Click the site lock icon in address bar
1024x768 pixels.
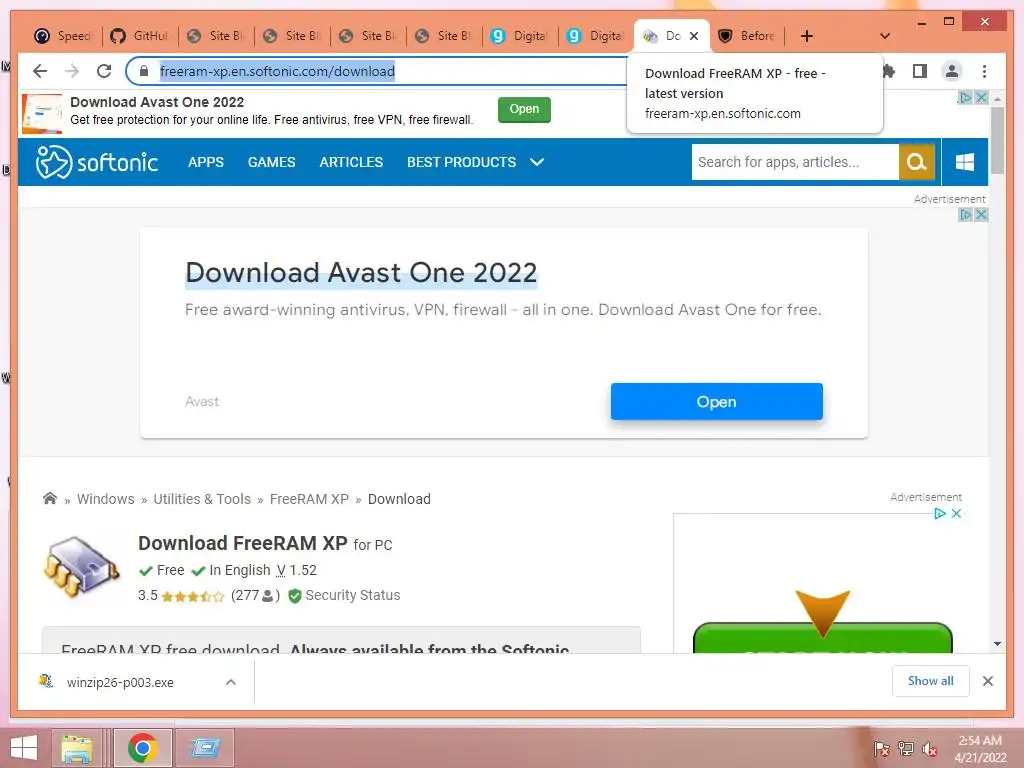coord(144,71)
